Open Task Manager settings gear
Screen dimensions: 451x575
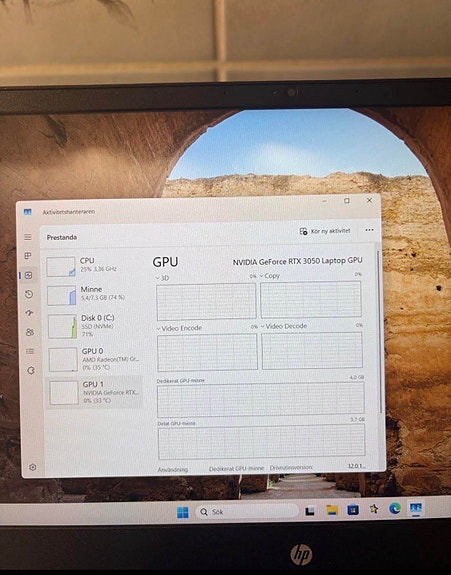(x=33, y=467)
